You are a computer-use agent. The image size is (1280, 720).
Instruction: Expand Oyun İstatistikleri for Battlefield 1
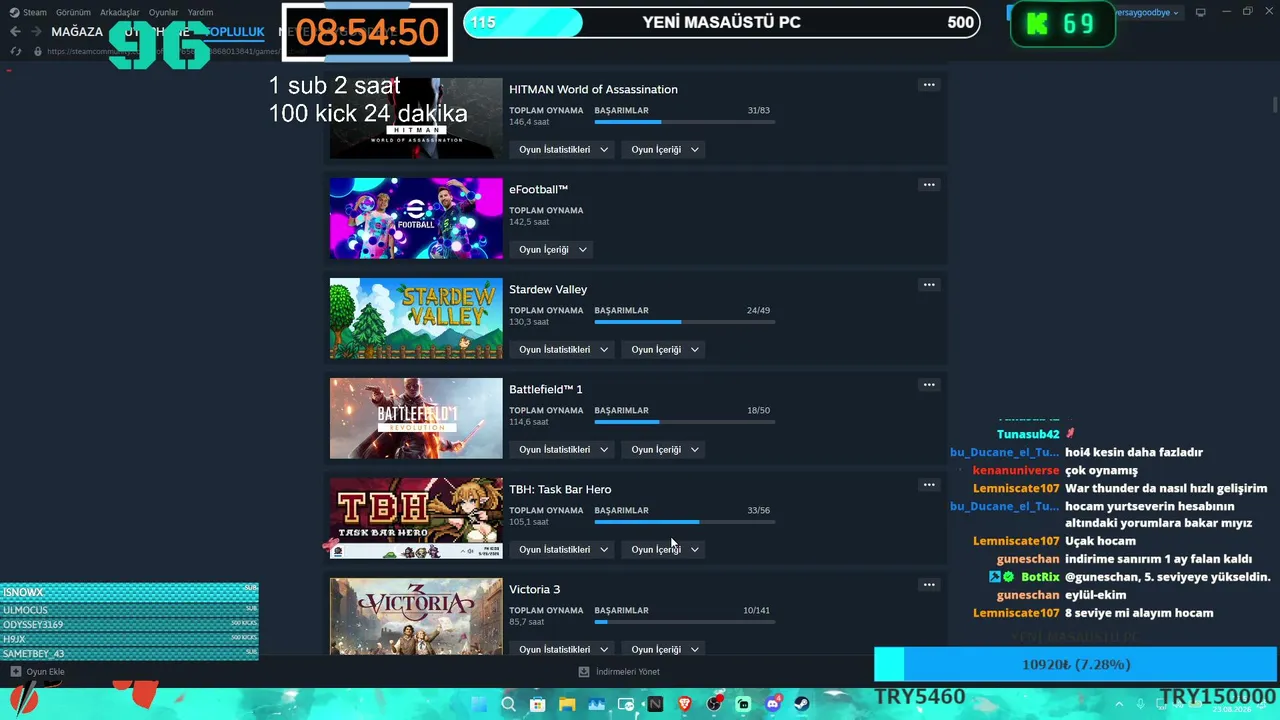[563, 450]
